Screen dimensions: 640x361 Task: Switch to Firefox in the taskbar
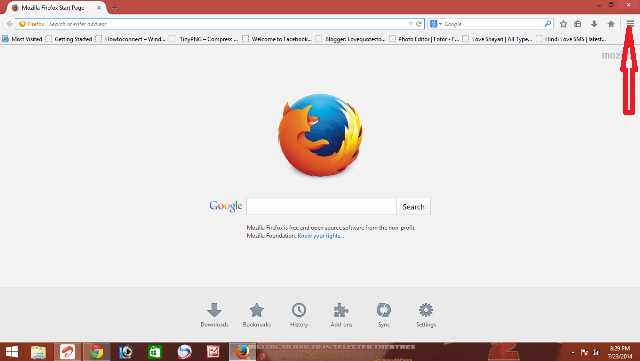pos(242,352)
